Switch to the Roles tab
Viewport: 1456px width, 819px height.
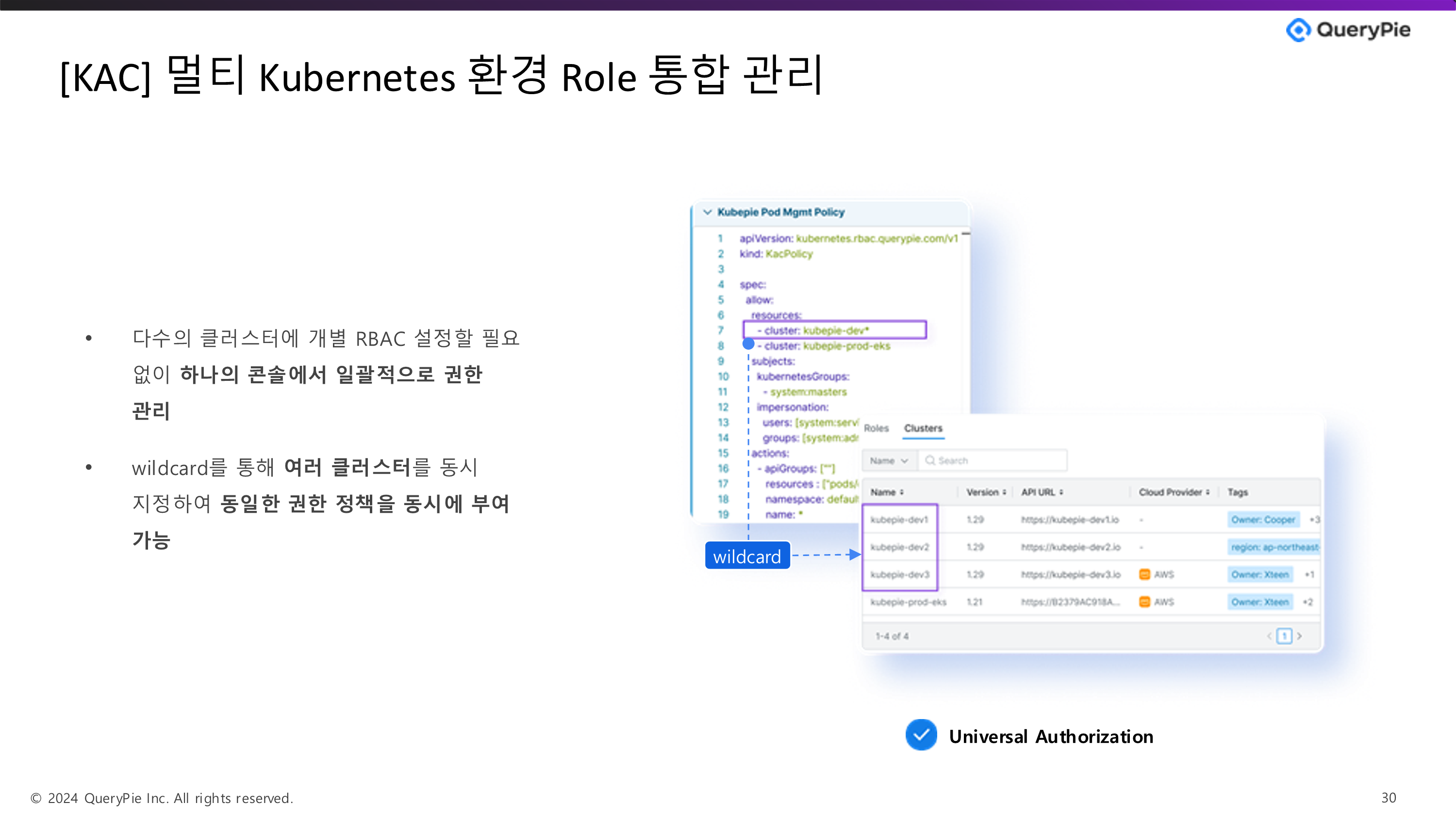[x=876, y=428]
